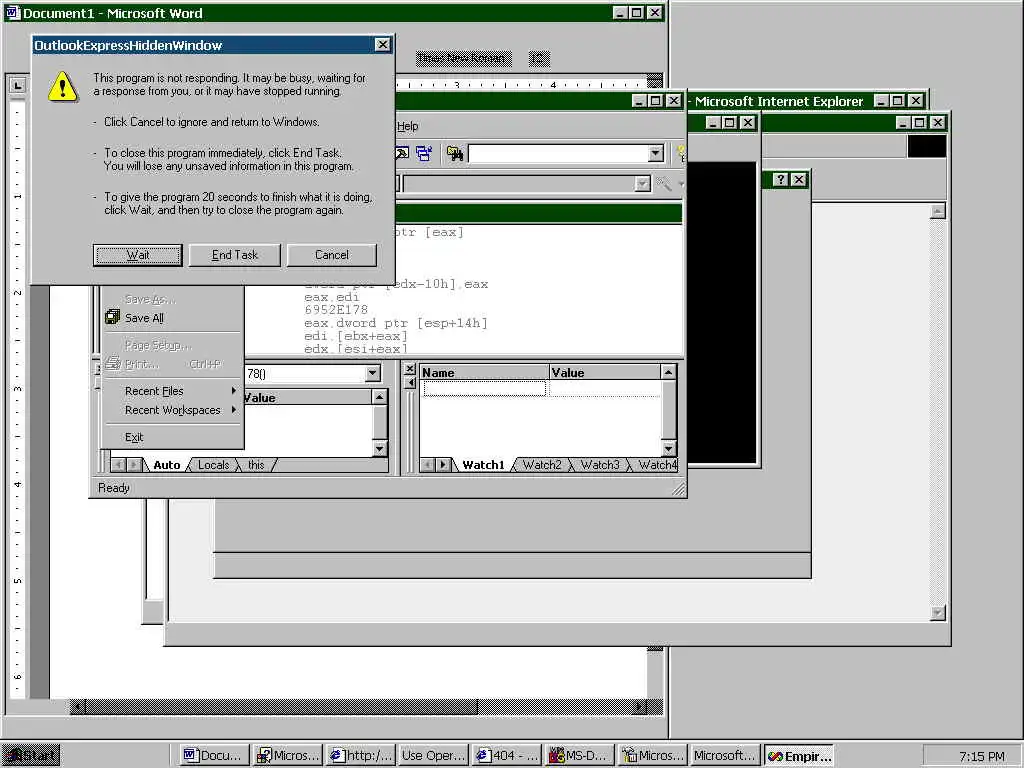Click the Watch window scroll down arrow
This screenshot has height=768, width=1024.
[x=668, y=449]
